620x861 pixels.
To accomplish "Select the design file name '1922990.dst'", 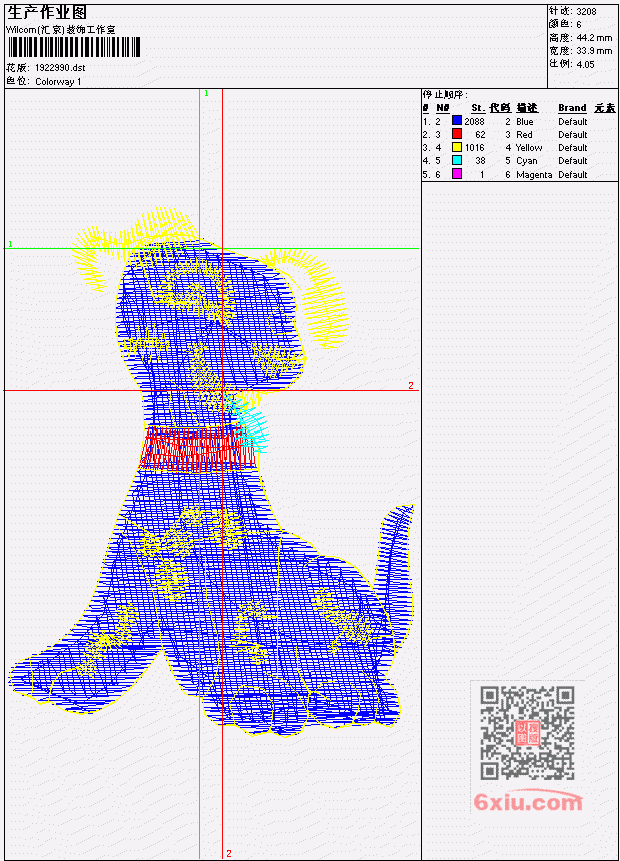I will tap(60, 68).
